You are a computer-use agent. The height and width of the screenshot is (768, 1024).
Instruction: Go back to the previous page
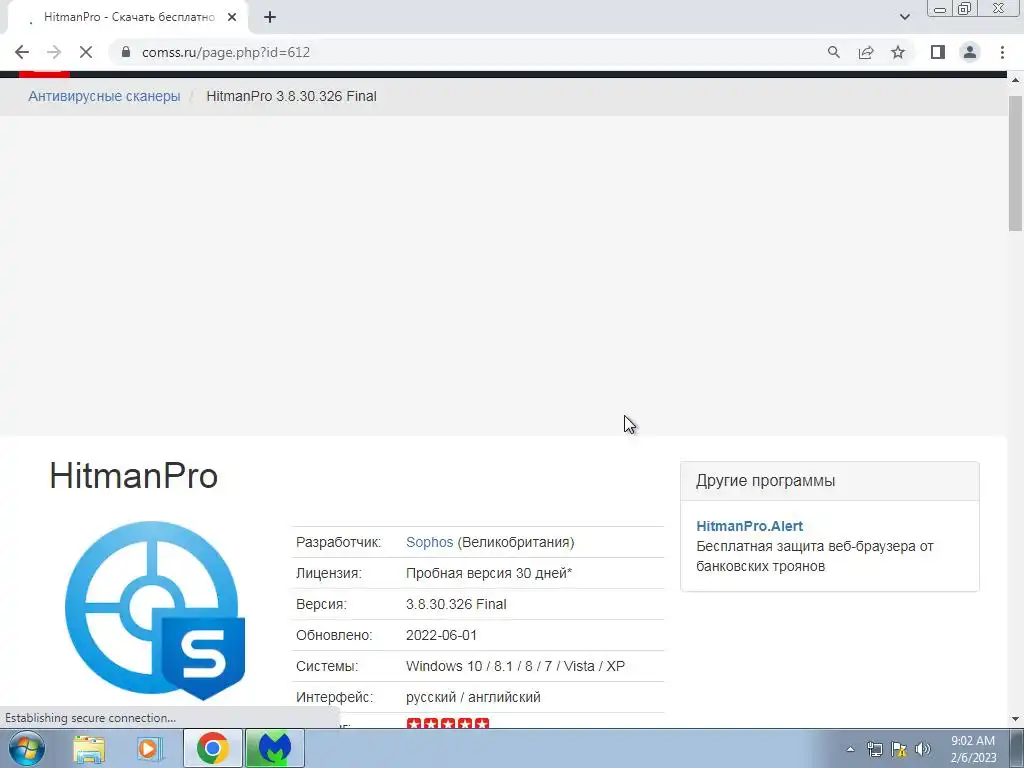22,52
